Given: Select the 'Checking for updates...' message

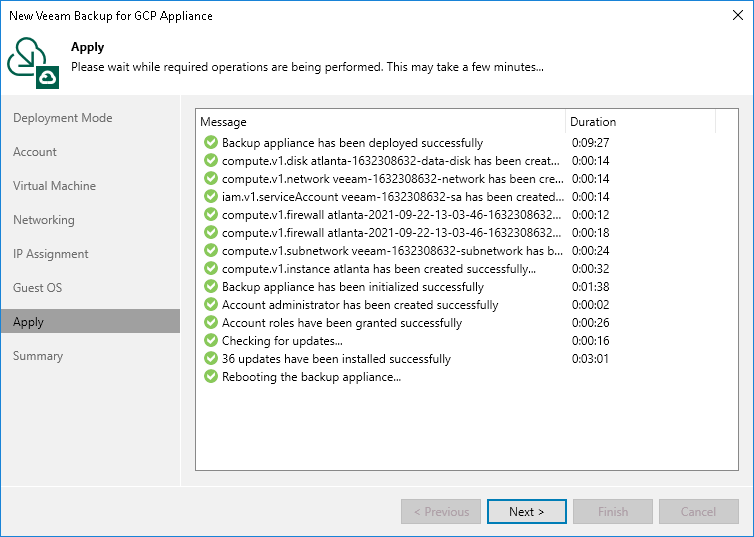Looking at the screenshot, I should pyautogui.click(x=282, y=341).
